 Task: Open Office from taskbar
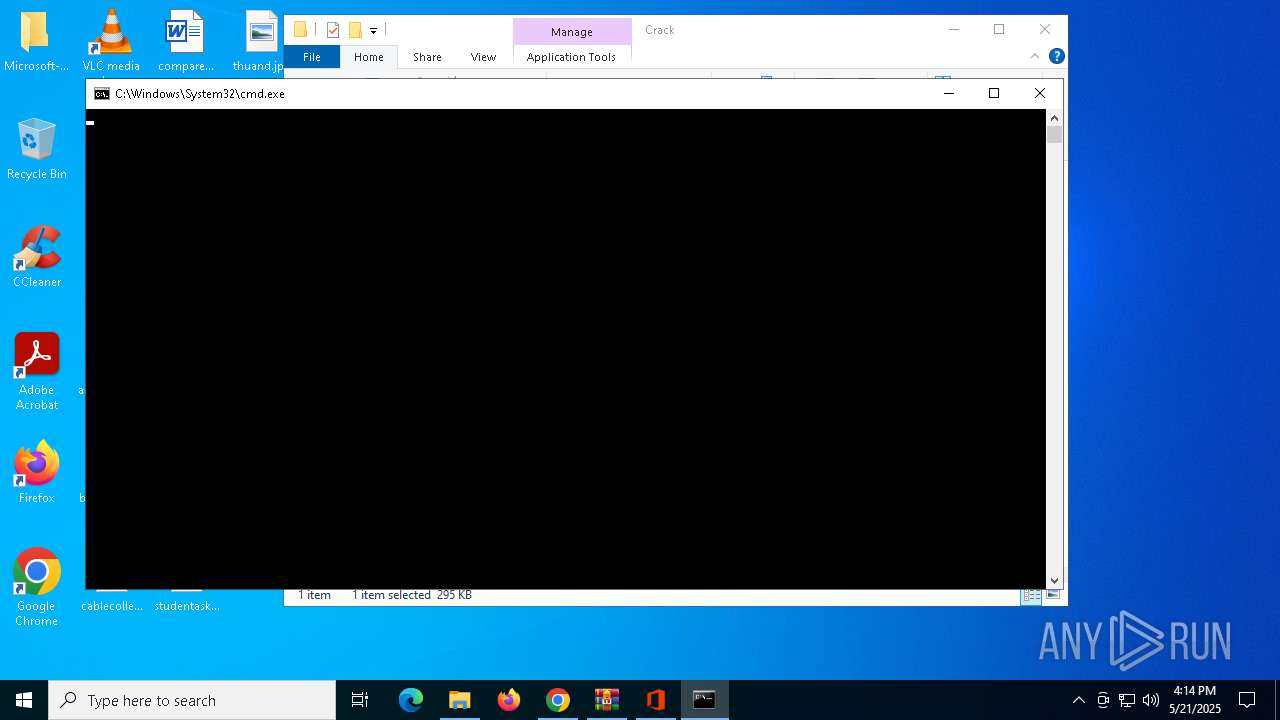coord(656,700)
